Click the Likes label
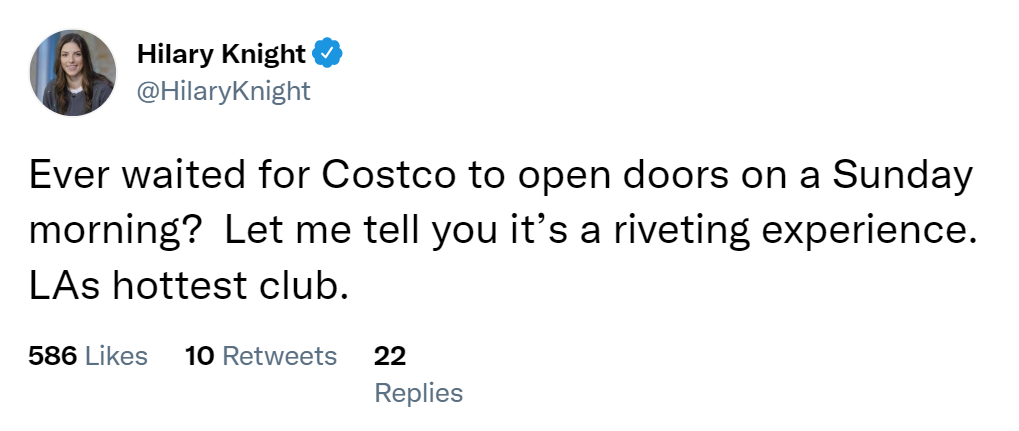Image resolution: width=1019 pixels, height=431 pixels. click(x=116, y=355)
